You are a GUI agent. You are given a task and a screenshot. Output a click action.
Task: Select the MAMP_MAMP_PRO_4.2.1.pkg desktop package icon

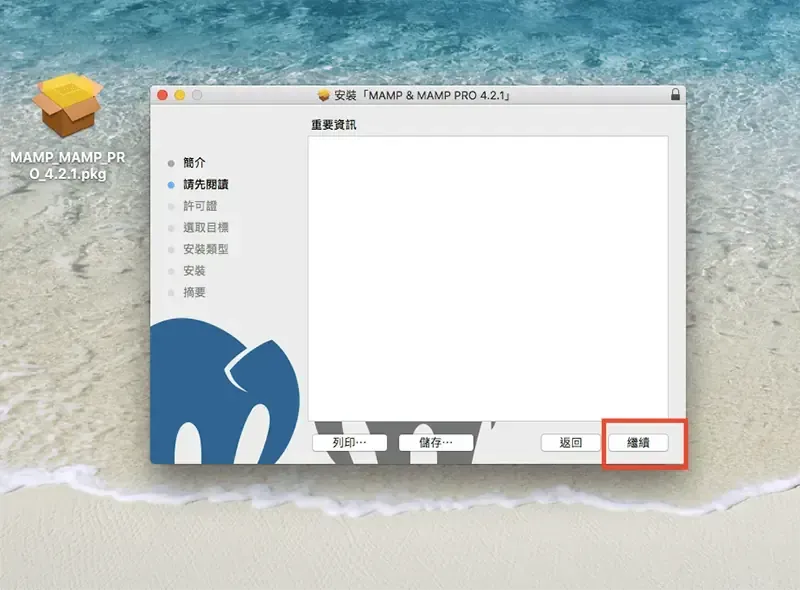pyautogui.click(x=67, y=106)
